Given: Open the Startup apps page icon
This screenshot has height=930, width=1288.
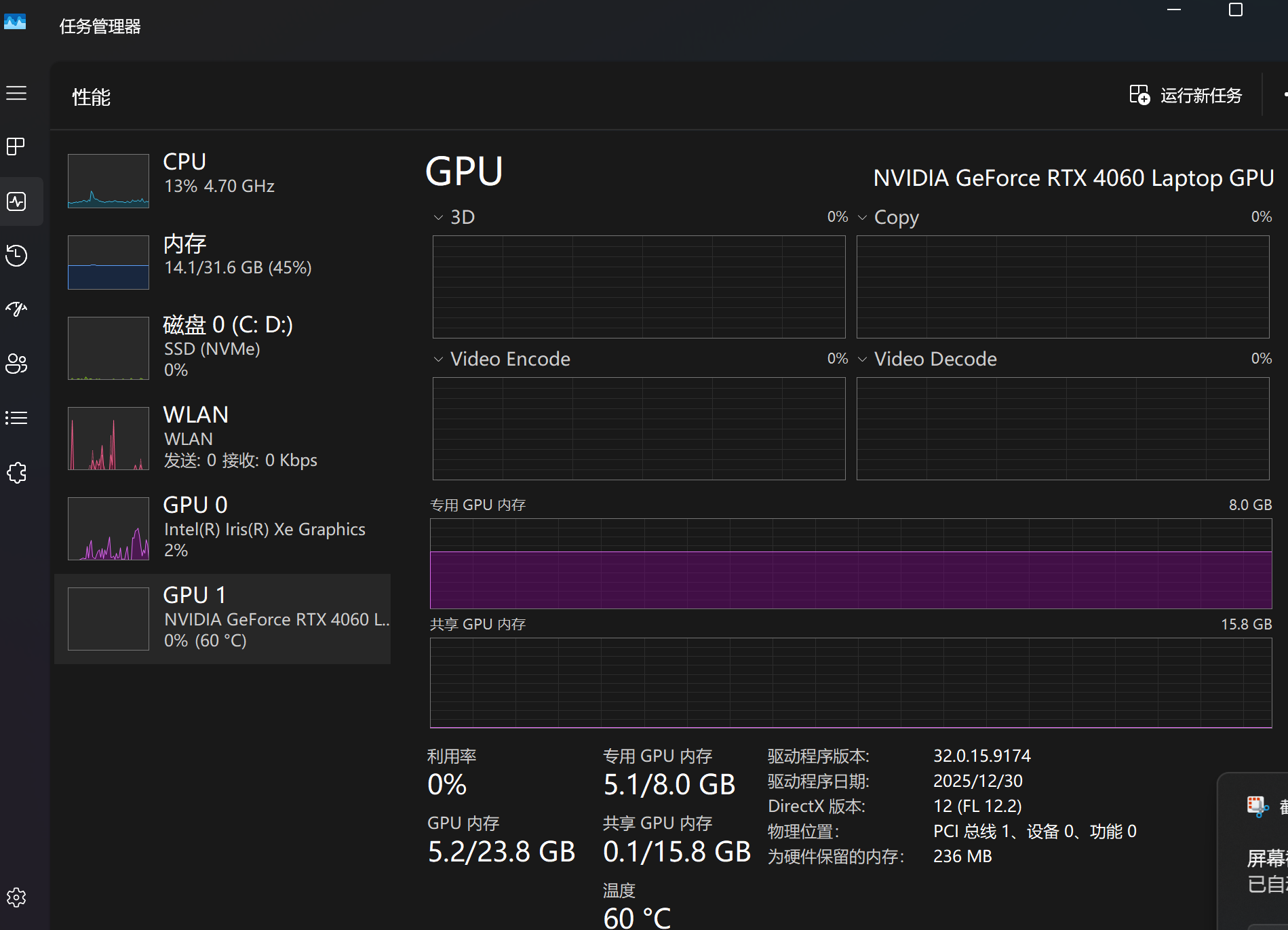Looking at the screenshot, I should pos(16,309).
